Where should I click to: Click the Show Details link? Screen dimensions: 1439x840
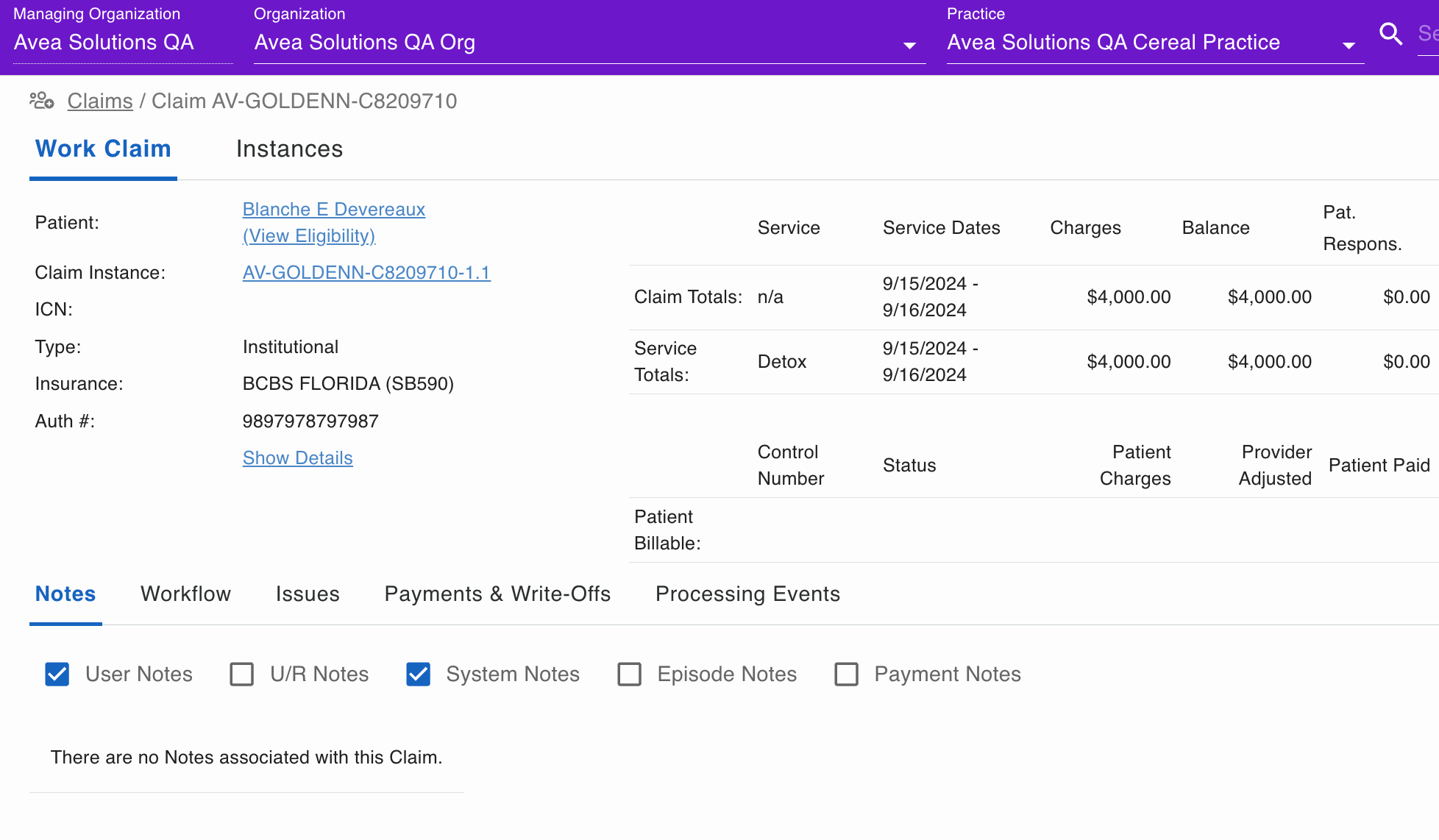tap(298, 458)
